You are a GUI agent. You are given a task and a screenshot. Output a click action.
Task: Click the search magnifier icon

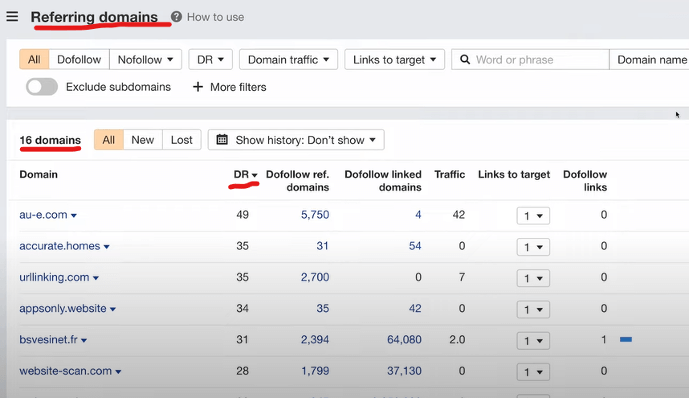point(465,59)
